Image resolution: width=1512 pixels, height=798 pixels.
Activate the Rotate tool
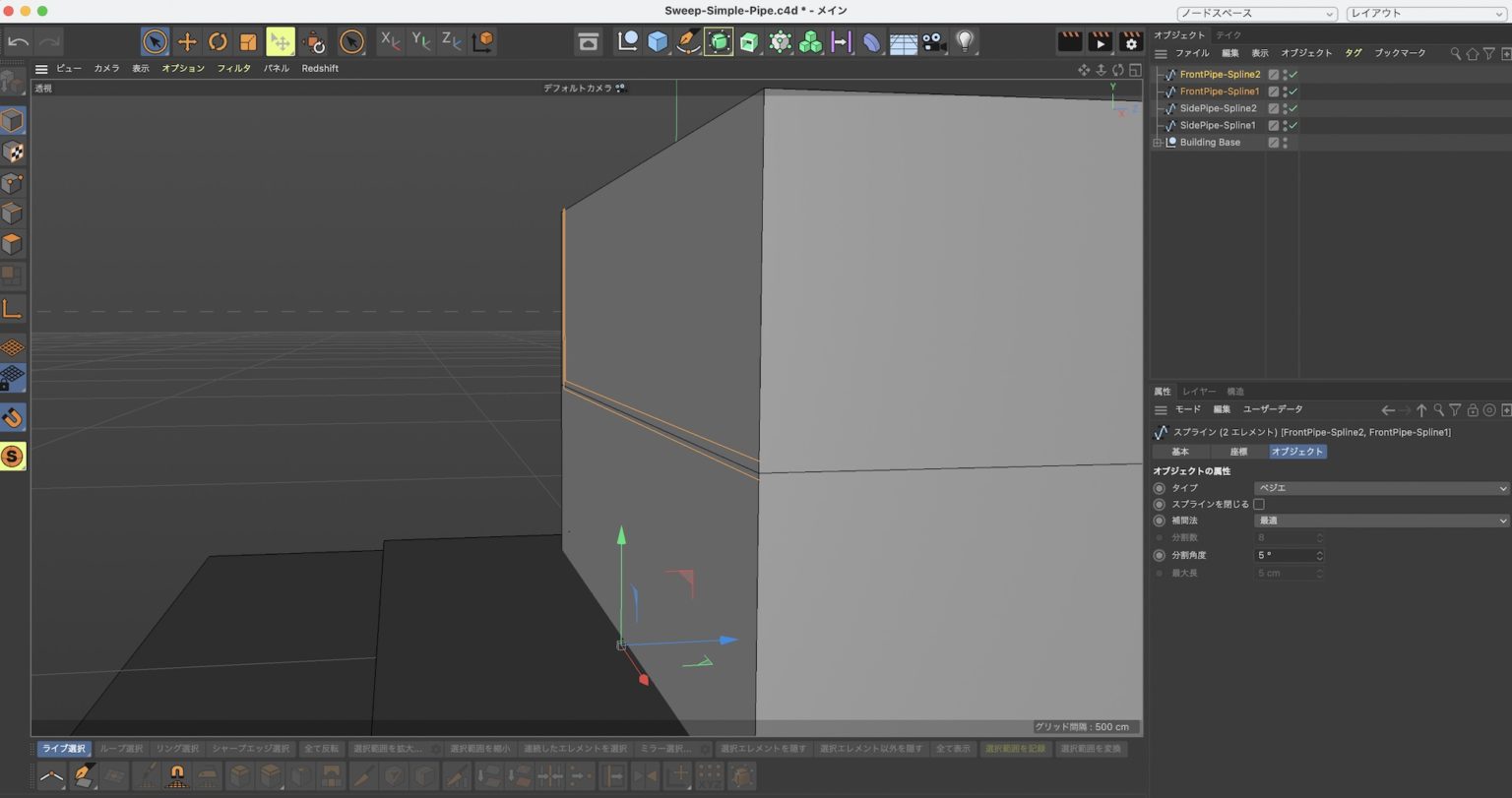point(218,41)
